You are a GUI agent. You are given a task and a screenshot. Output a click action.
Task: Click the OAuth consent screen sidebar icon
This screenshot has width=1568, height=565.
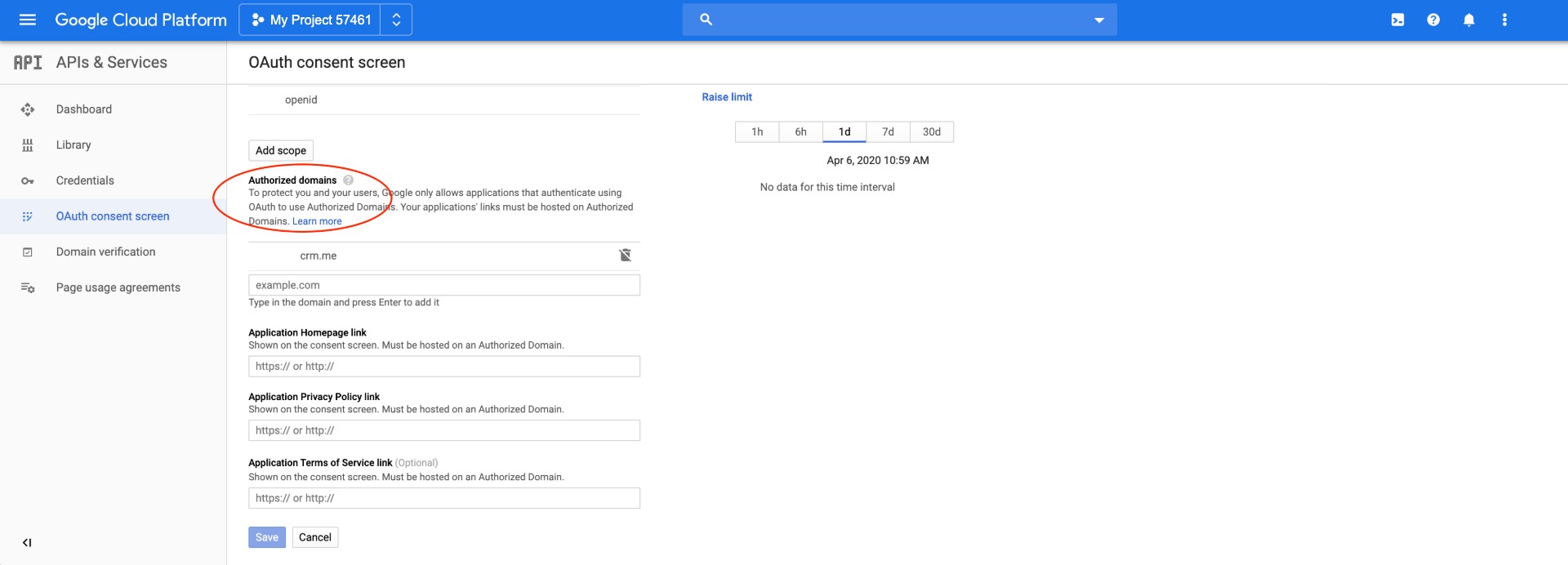[28, 216]
